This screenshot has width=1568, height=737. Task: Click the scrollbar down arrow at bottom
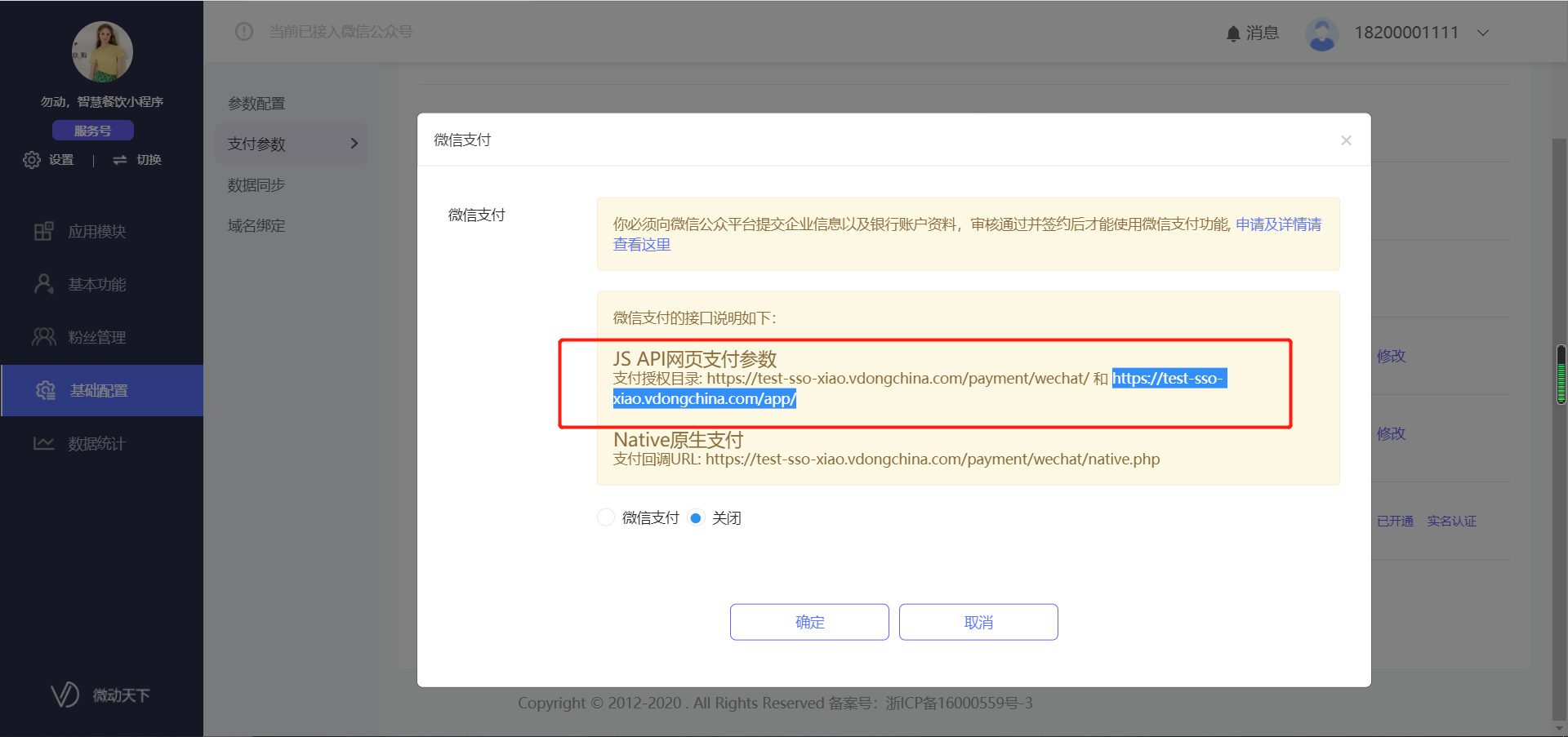[1560, 728]
